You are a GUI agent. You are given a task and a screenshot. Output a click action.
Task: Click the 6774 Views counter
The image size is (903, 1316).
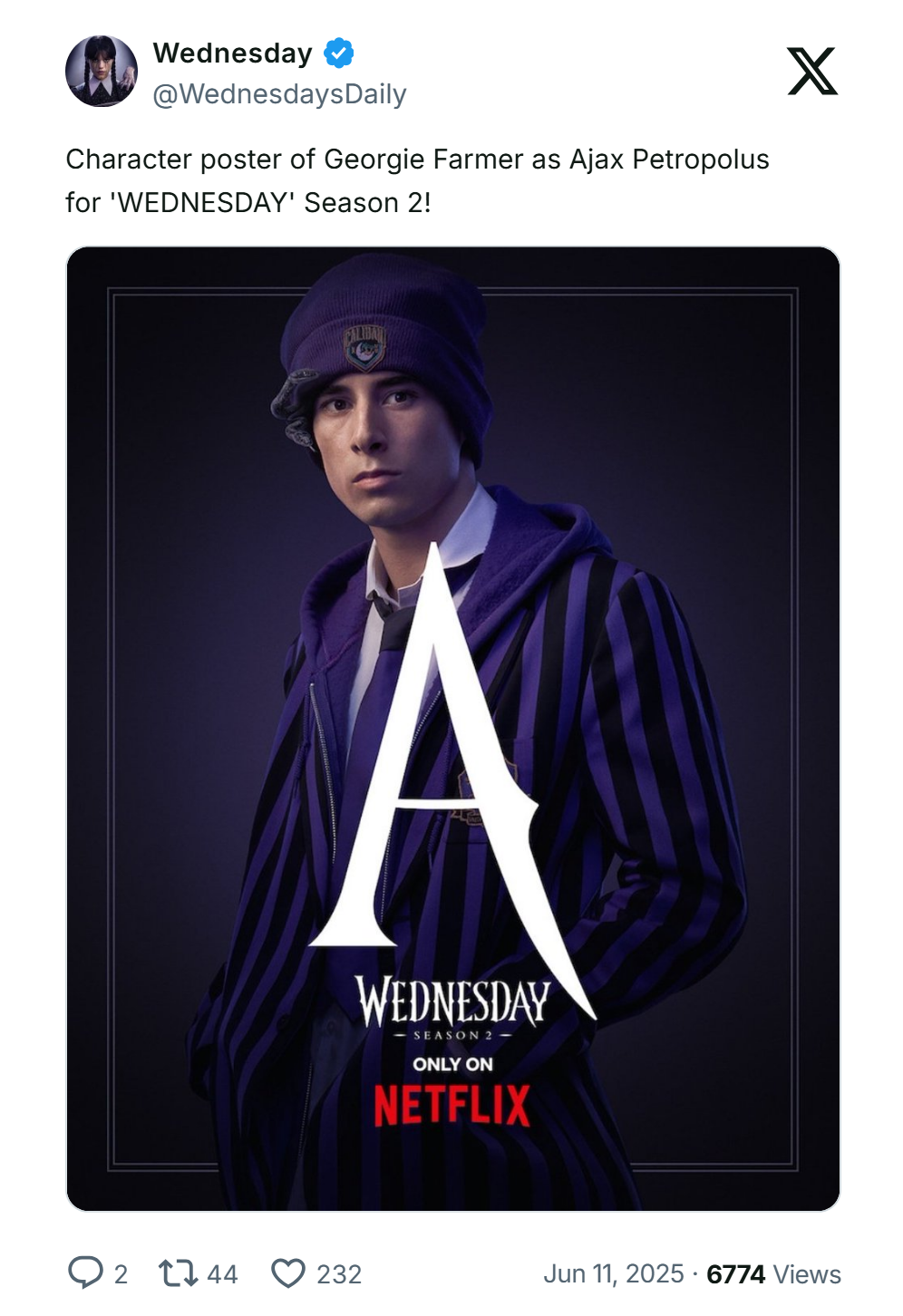tap(773, 1273)
